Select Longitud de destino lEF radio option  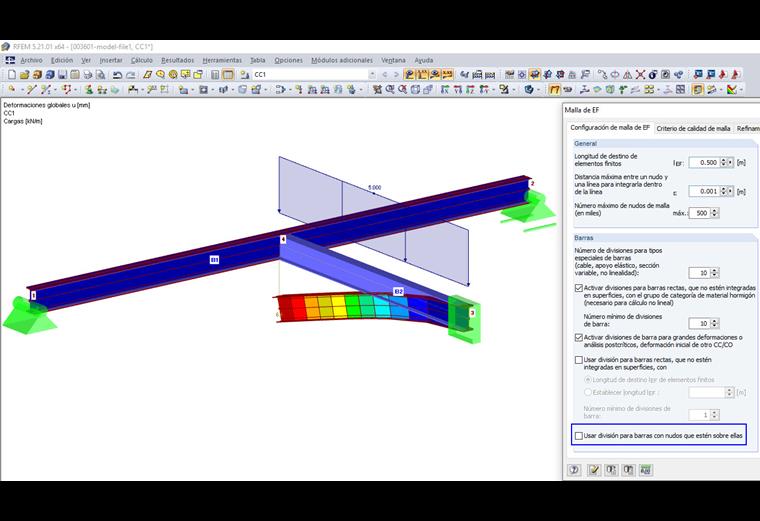[x=588, y=380]
